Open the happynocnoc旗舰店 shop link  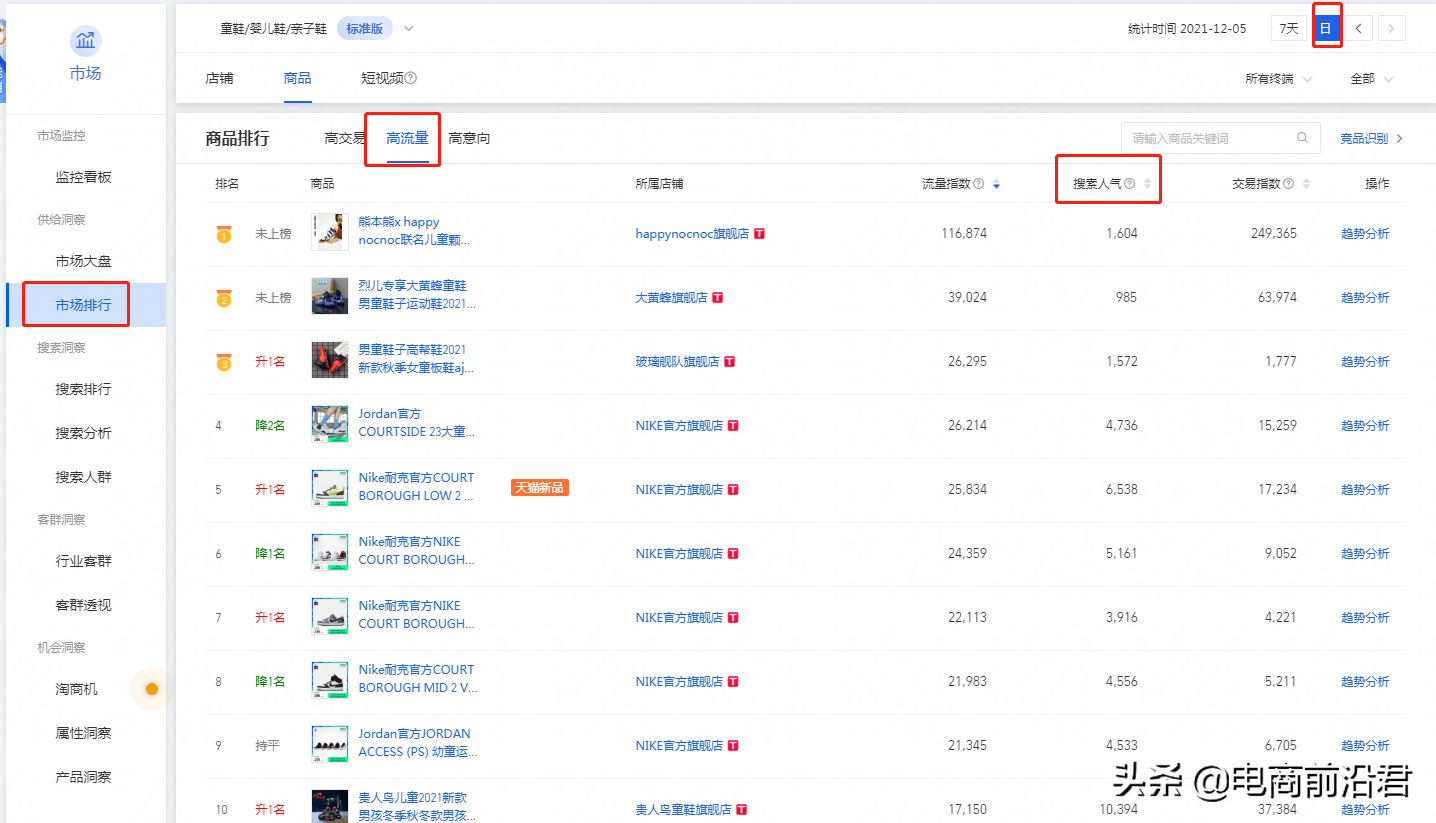coord(692,234)
